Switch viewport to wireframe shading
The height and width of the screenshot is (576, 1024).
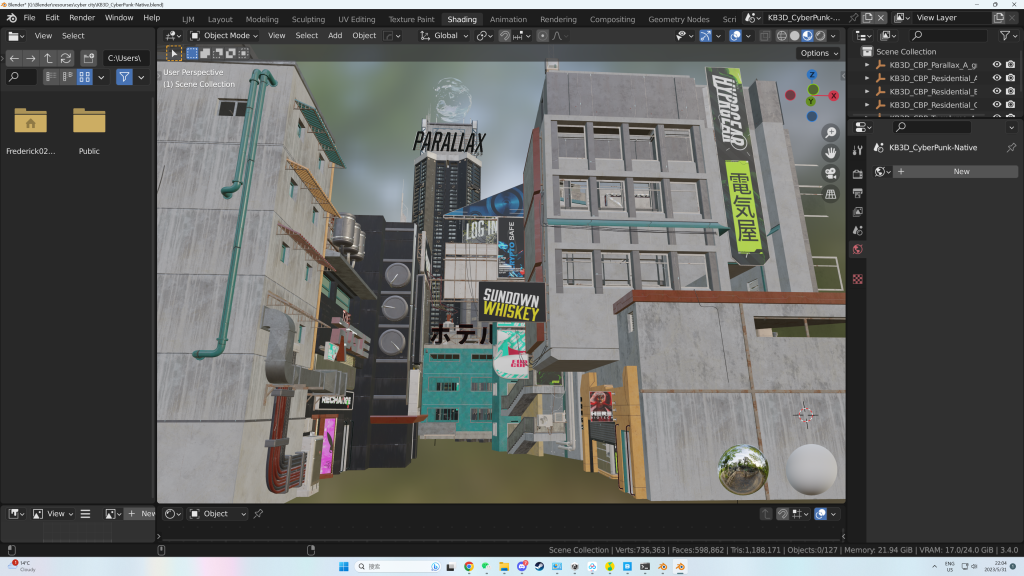(782, 36)
